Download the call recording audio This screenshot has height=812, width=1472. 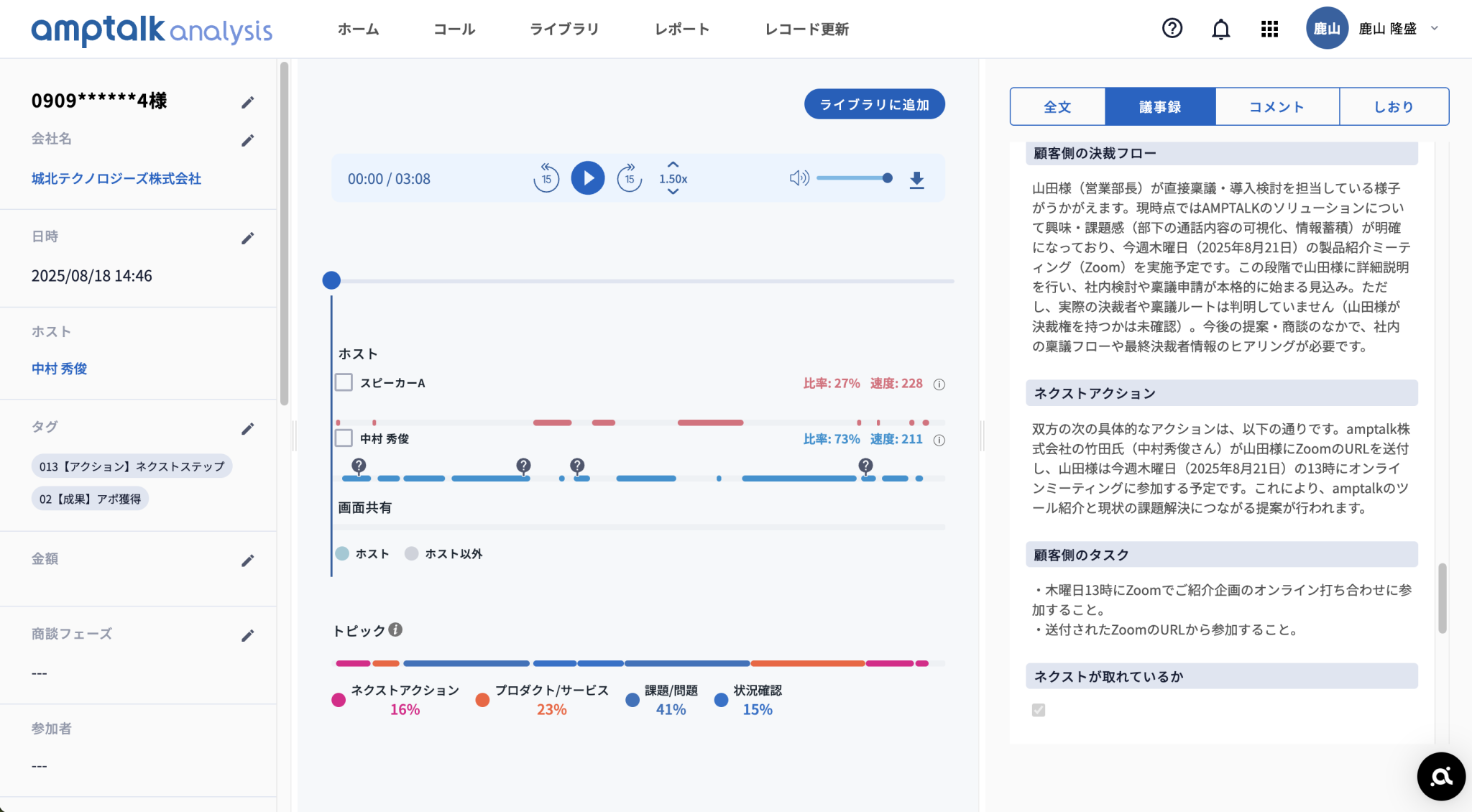point(917,178)
